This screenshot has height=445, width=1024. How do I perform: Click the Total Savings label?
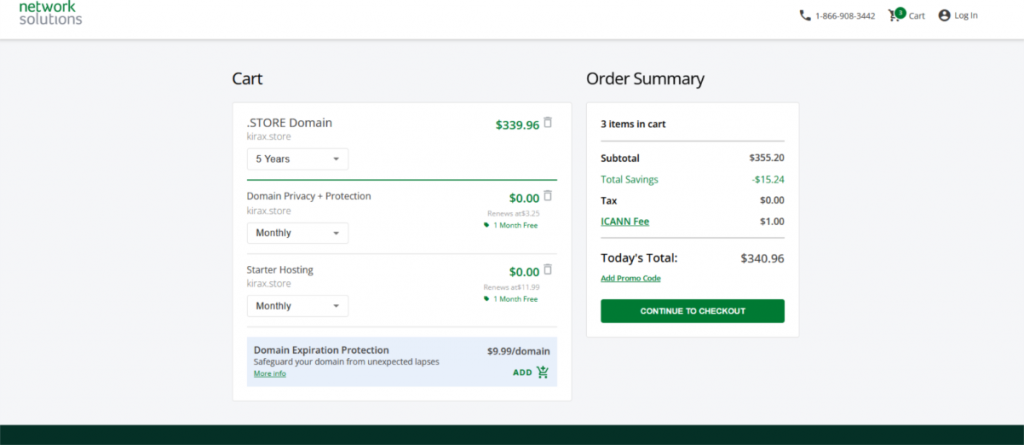pyautogui.click(x=629, y=179)
